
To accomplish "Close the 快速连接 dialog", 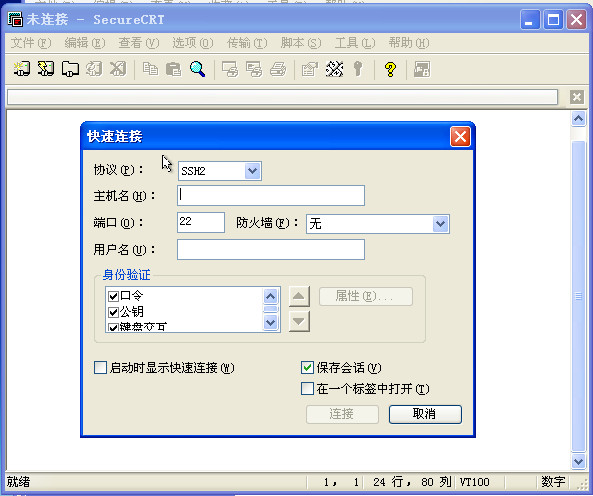I will [460, 136].
